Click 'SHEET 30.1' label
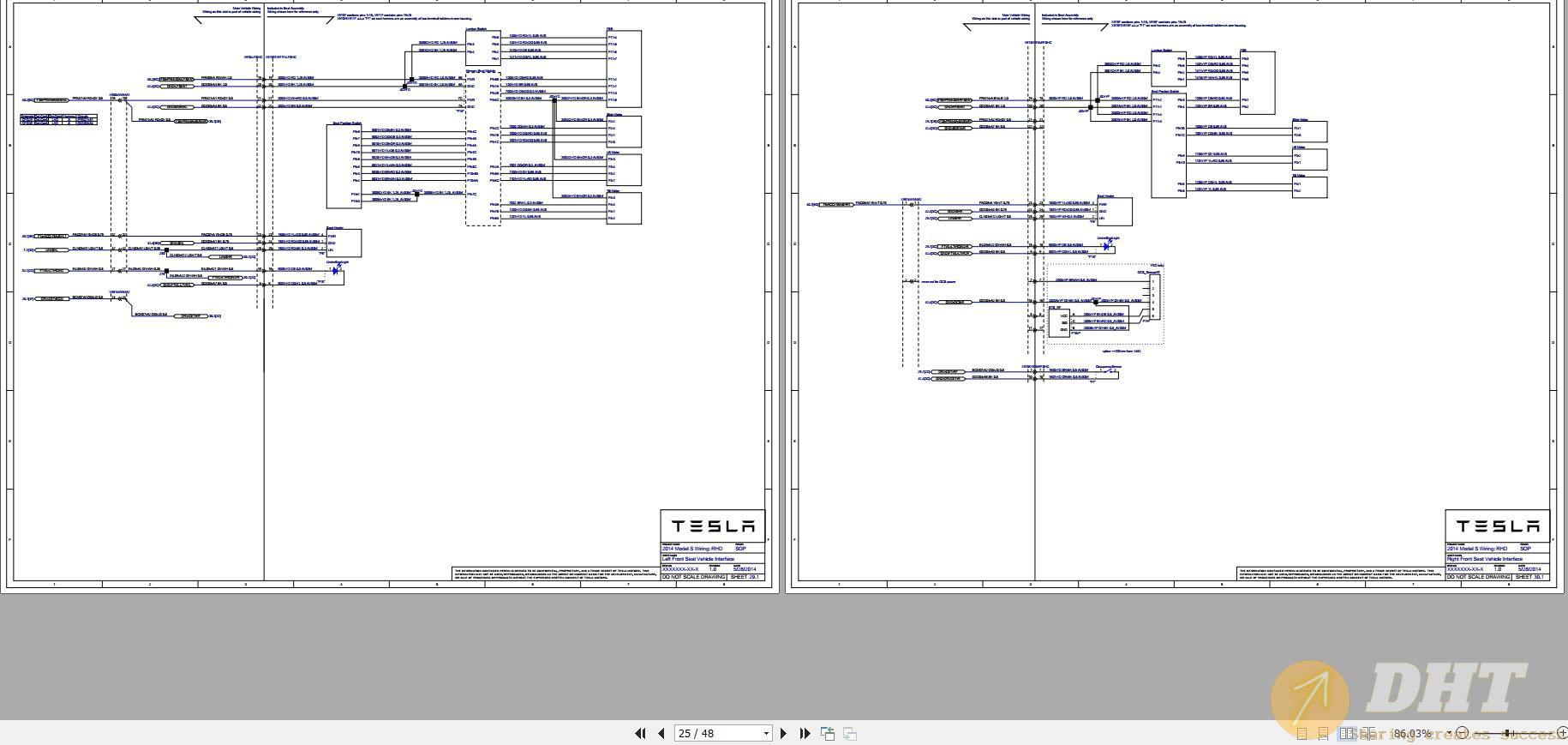 (x=1529, y=577)
